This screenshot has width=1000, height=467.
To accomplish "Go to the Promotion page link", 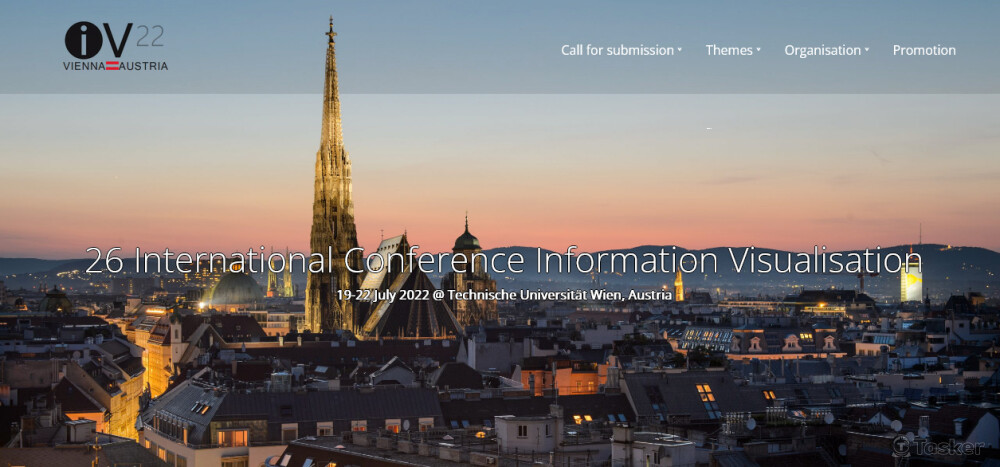I will [924, 50].
